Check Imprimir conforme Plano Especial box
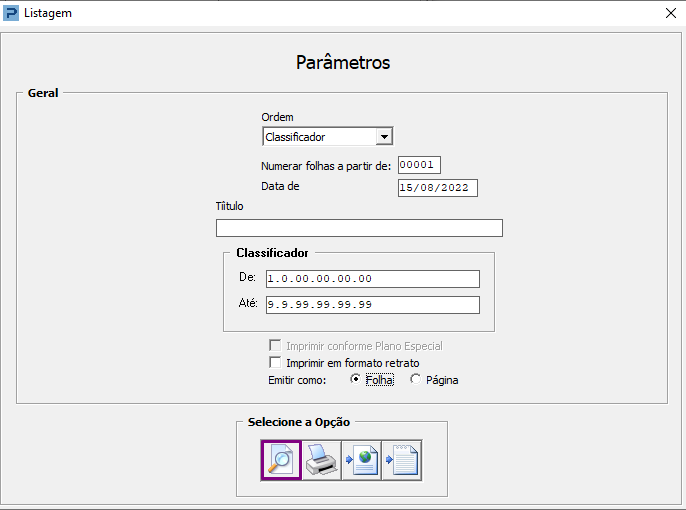Image resolution: width=686 pixels, height=510 pixels. [x=276, y=346]
